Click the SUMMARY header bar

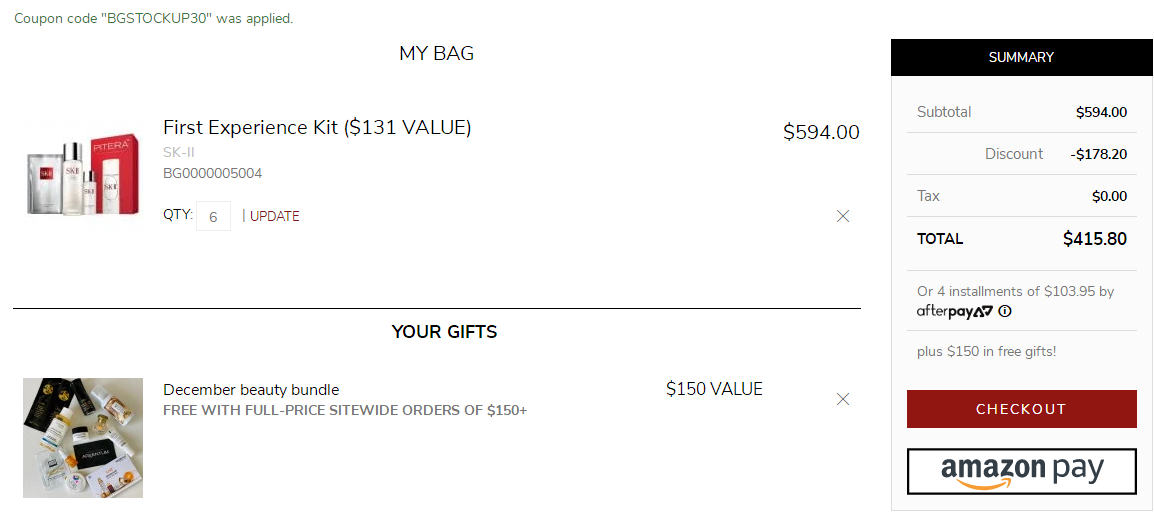coord(1022,57)
